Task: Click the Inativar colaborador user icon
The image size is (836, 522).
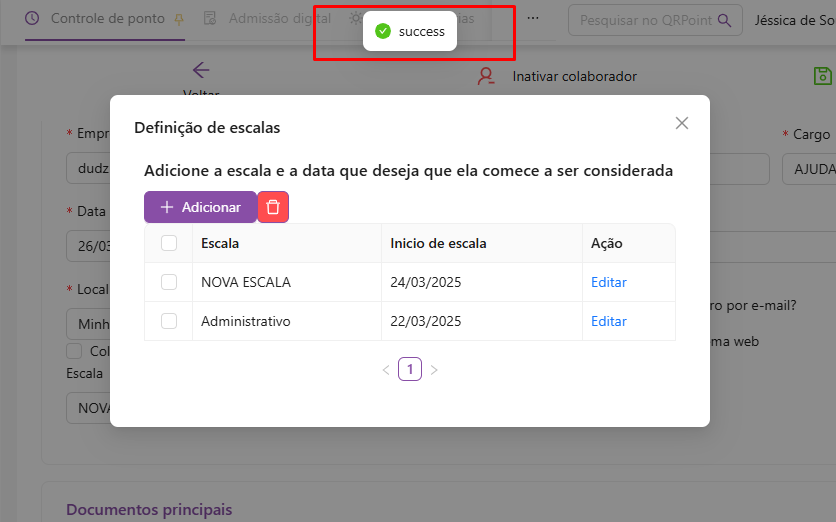Action: (x=486, y=76)
